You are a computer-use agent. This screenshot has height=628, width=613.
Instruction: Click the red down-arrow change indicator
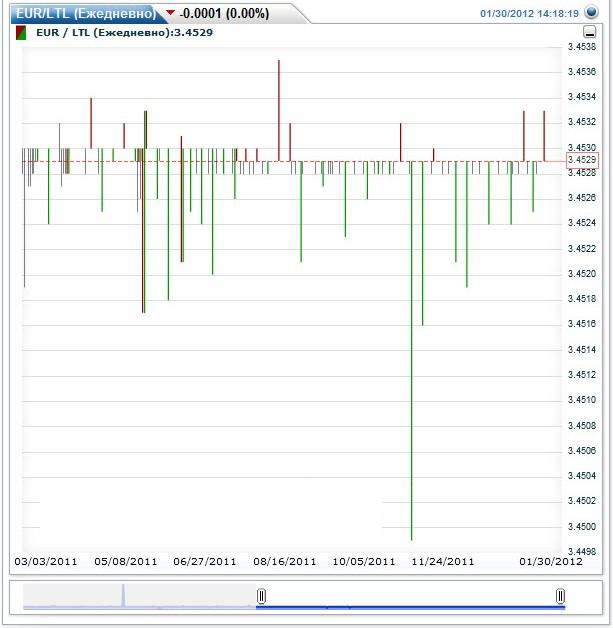170,13
